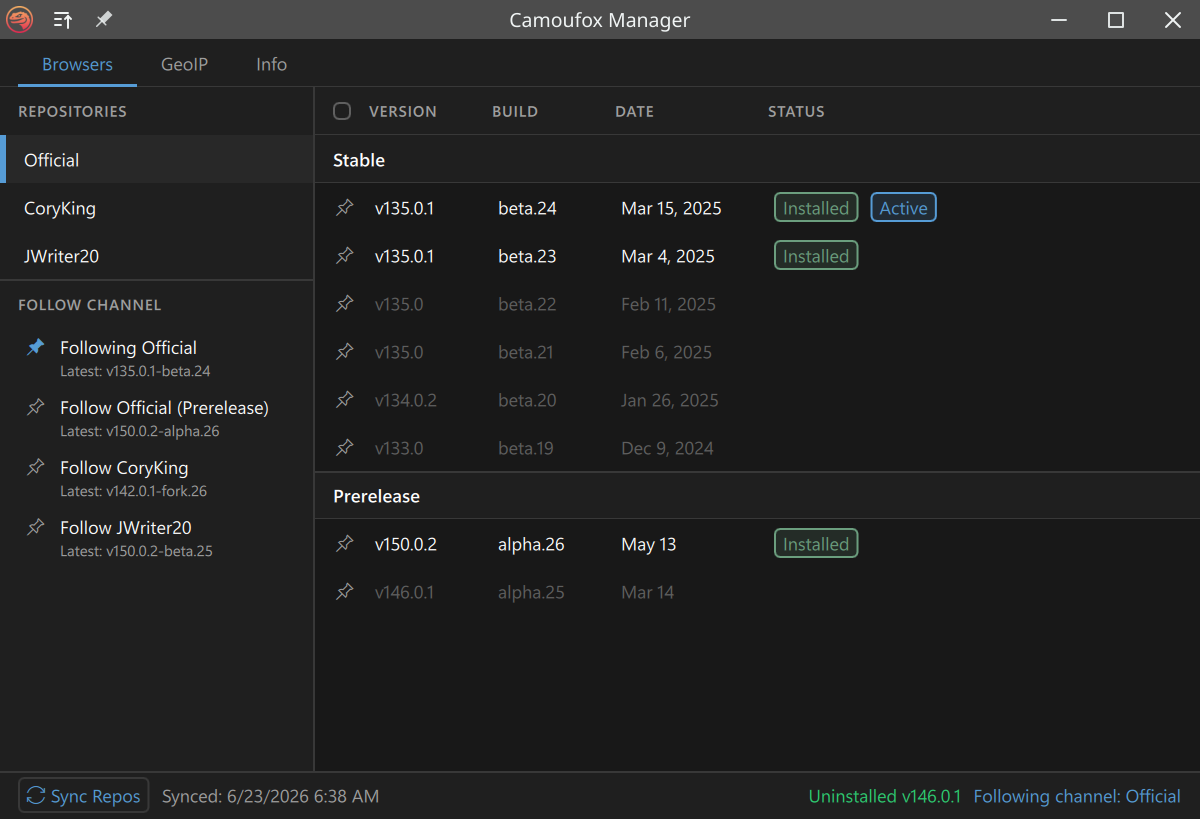Click Latest: v150.0.2-beta.25 text
The image size is (1200, 819).
coord(136,551)
